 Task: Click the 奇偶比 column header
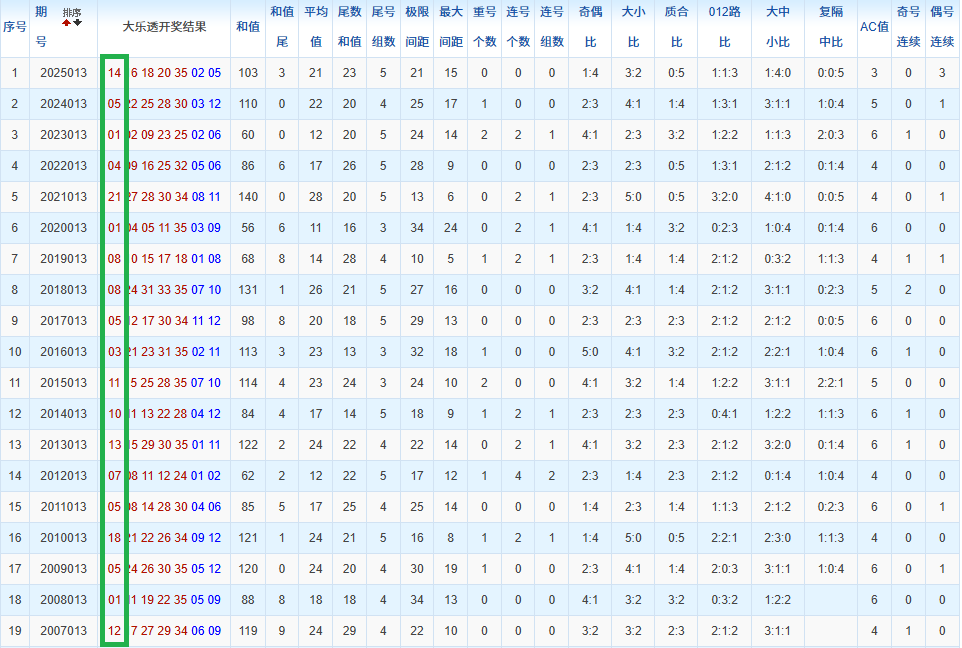coord(590,27)
